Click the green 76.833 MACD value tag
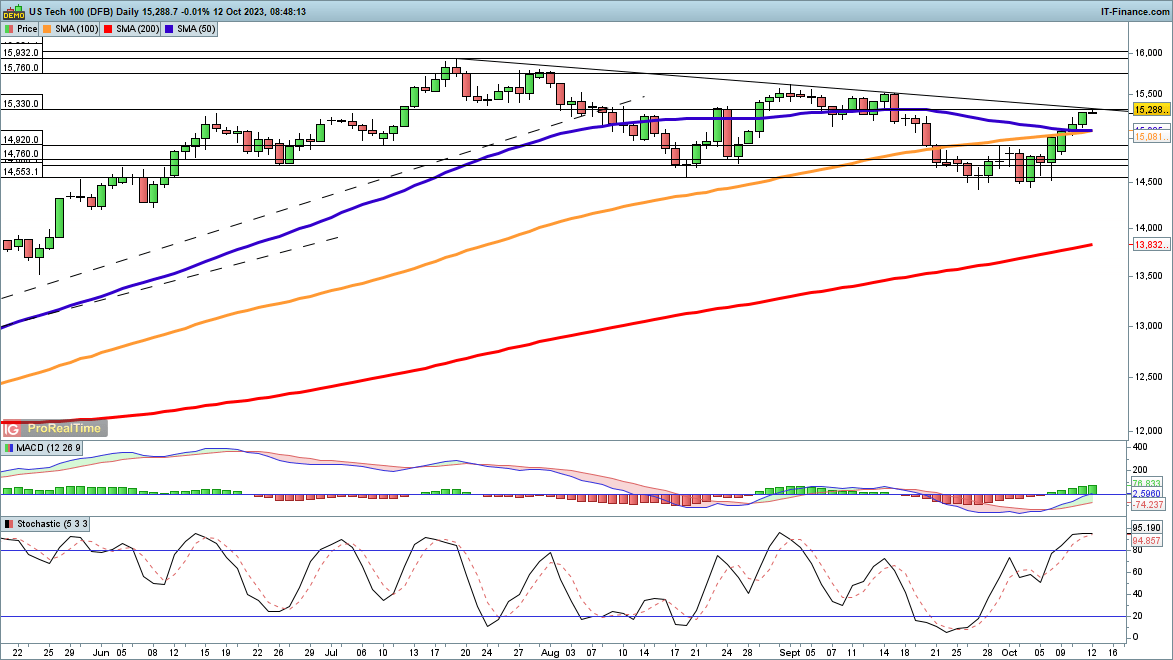This screenshot has height=660, width=1173. click(1147, 484)
